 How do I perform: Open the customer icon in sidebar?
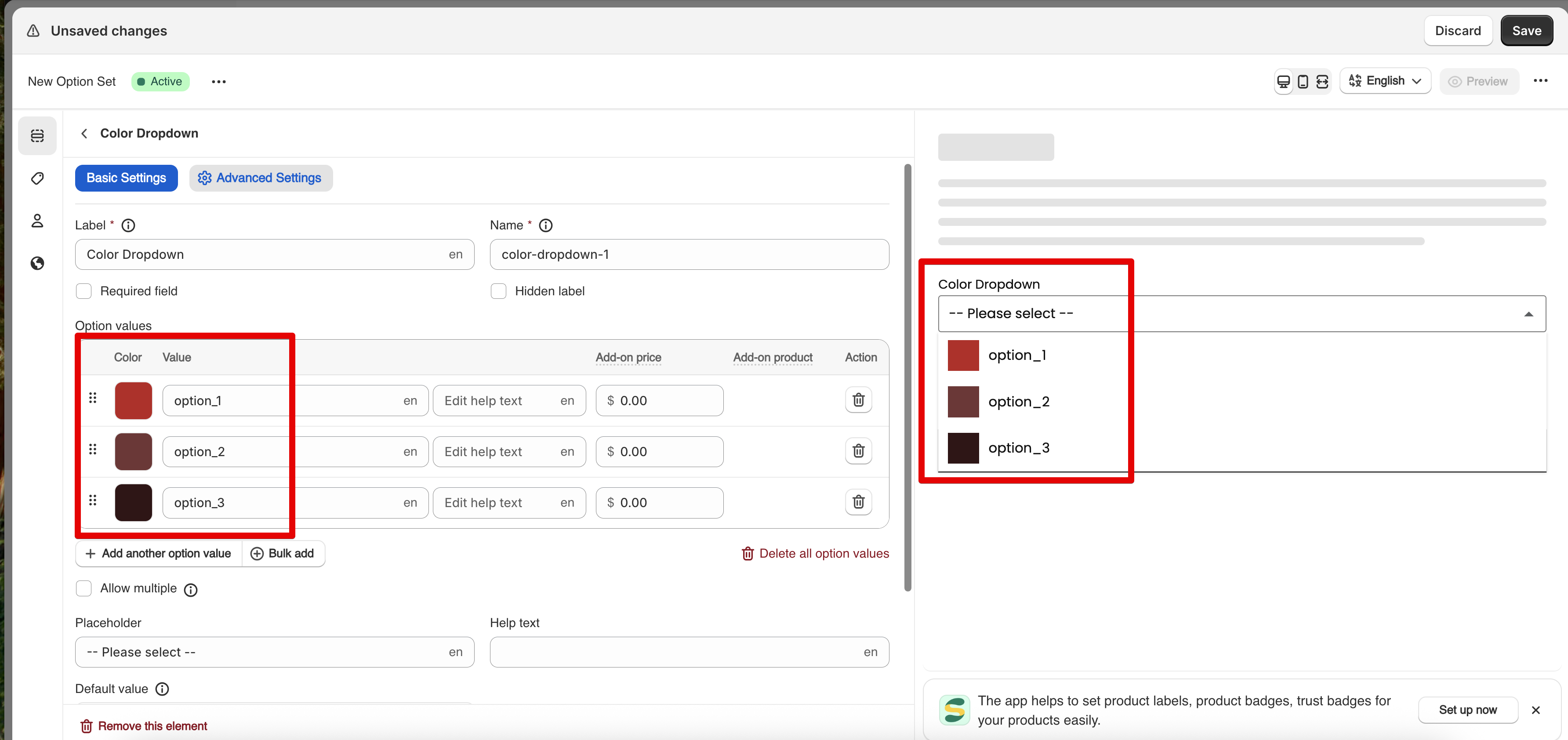(x=37, y=220)
